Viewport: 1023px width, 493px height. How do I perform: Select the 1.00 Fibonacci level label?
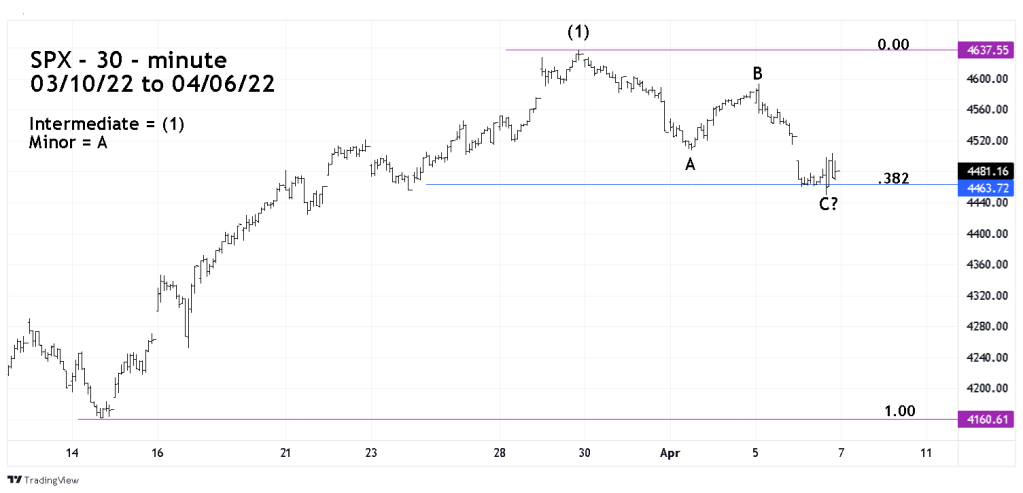point(899,411)
